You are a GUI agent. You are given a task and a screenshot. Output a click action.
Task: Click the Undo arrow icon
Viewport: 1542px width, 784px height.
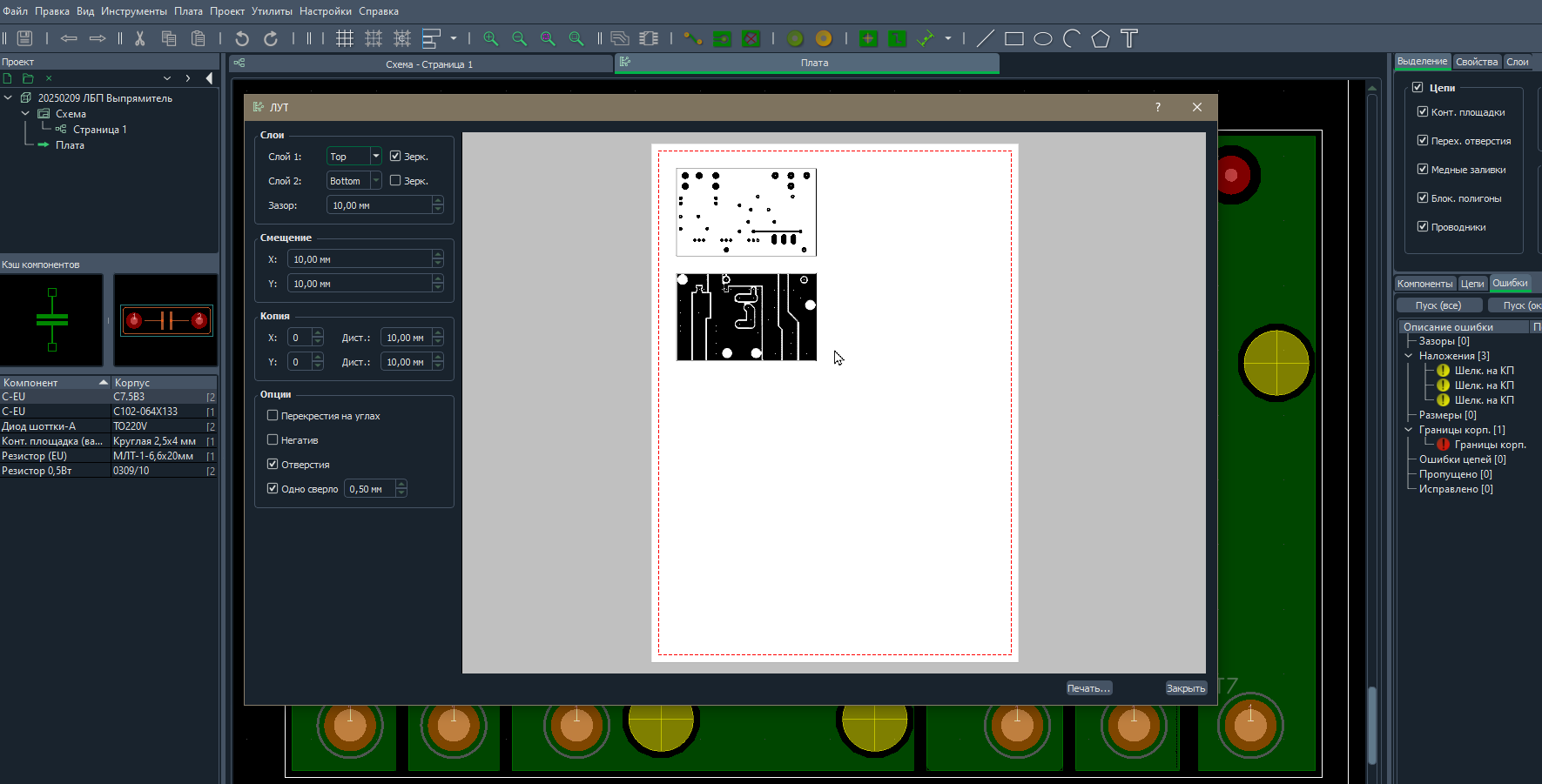point(242,38)
